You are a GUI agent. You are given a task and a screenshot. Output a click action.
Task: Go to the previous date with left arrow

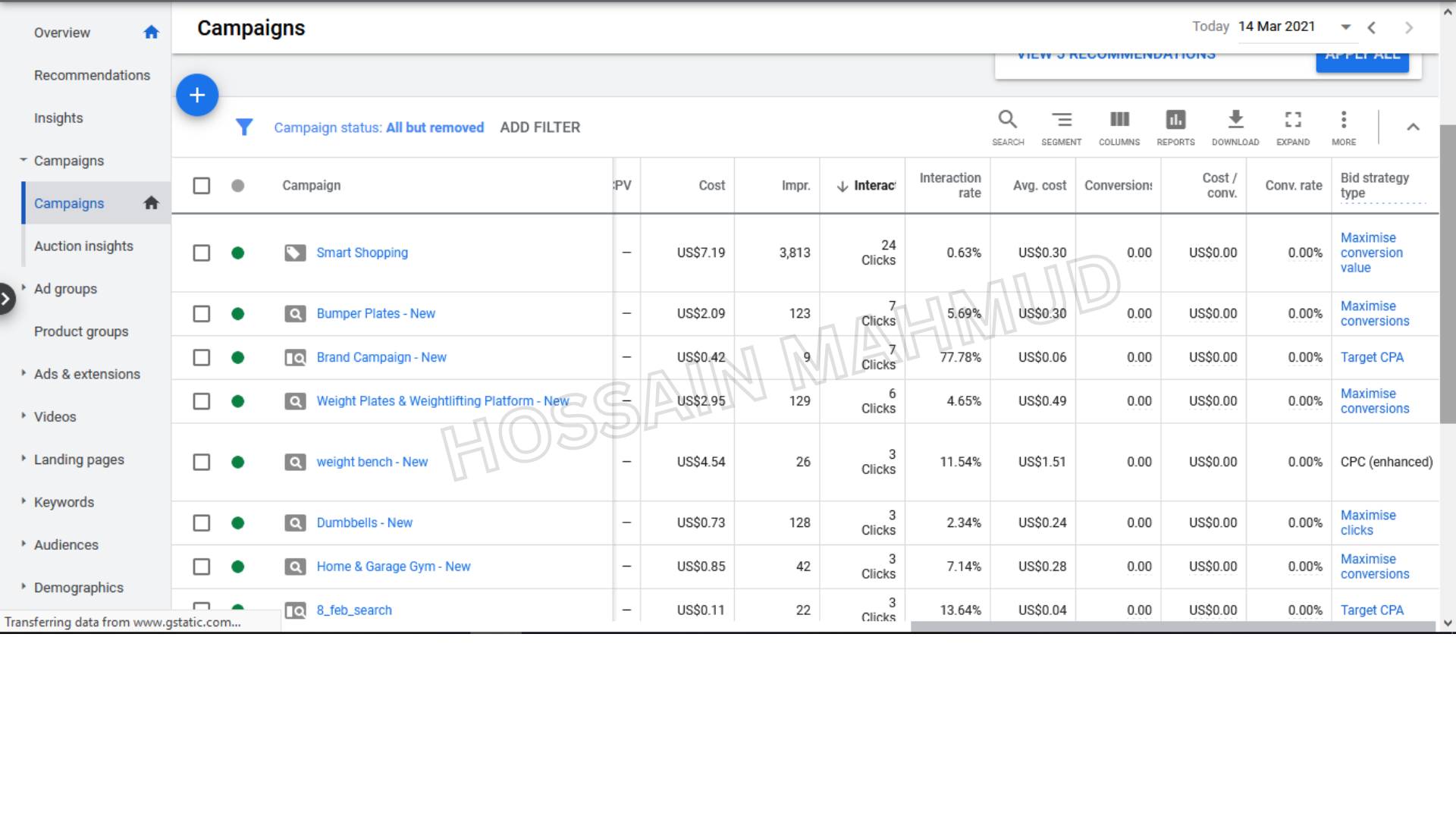[1371, 27]
